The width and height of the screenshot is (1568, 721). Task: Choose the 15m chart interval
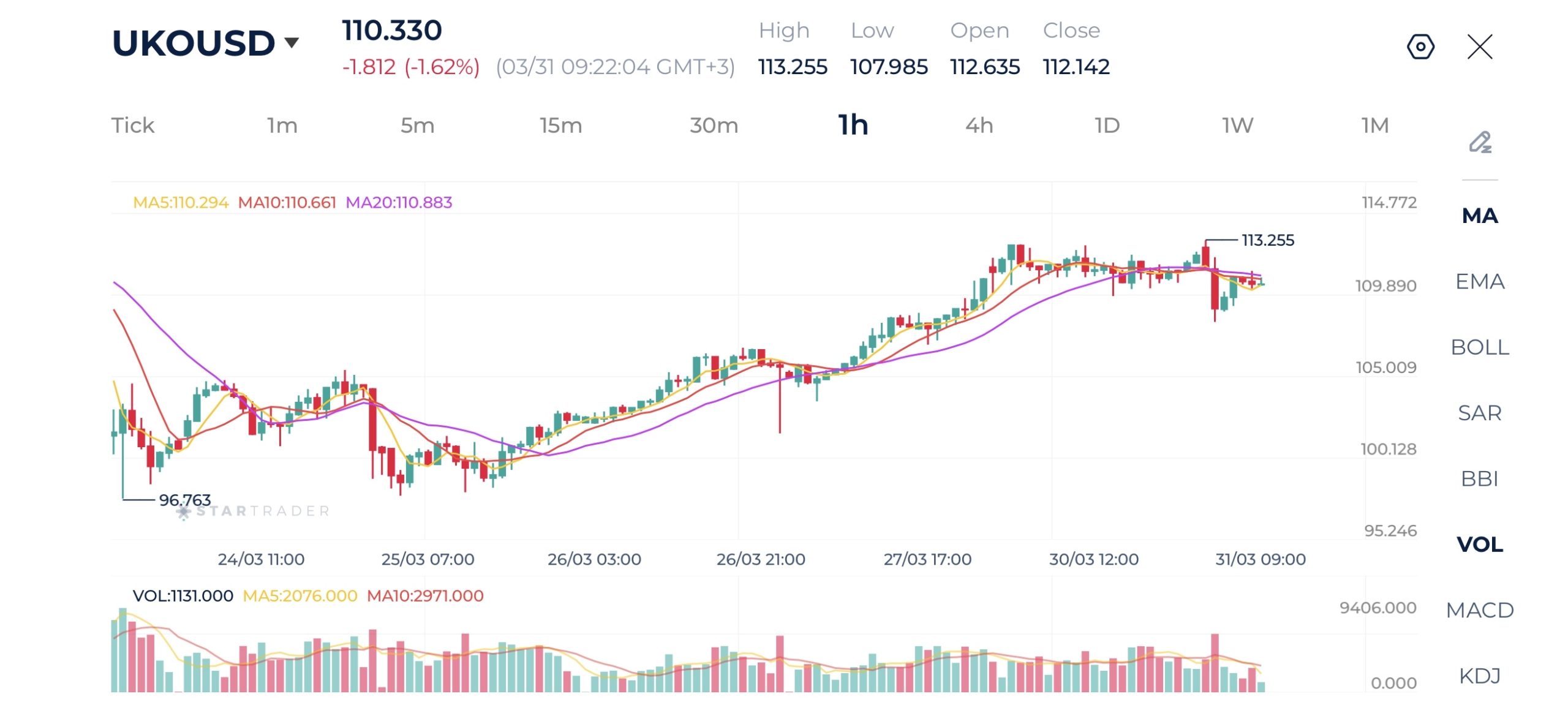click(560, 126)
